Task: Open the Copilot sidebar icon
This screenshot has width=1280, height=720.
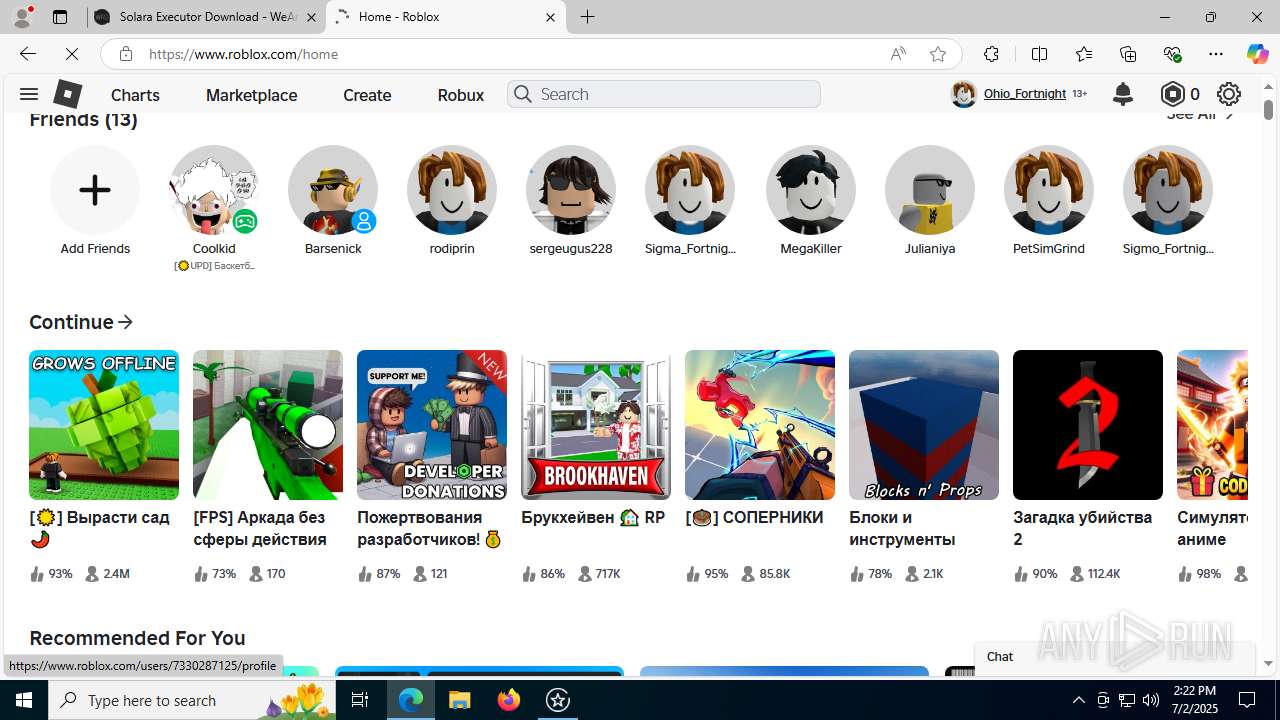Action: pos(1257,54)
